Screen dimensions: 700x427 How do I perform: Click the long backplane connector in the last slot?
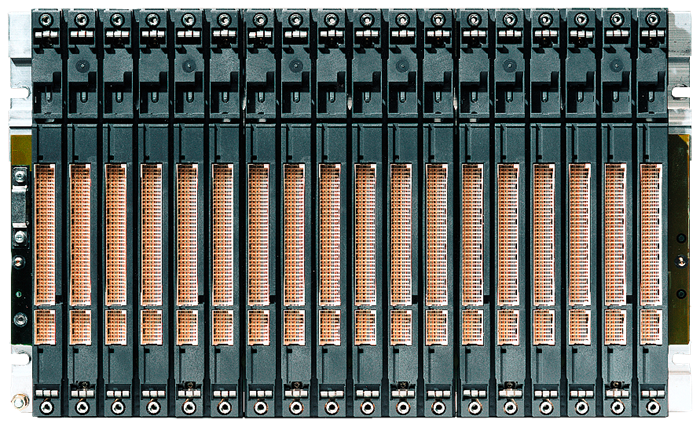coord(650,235)
